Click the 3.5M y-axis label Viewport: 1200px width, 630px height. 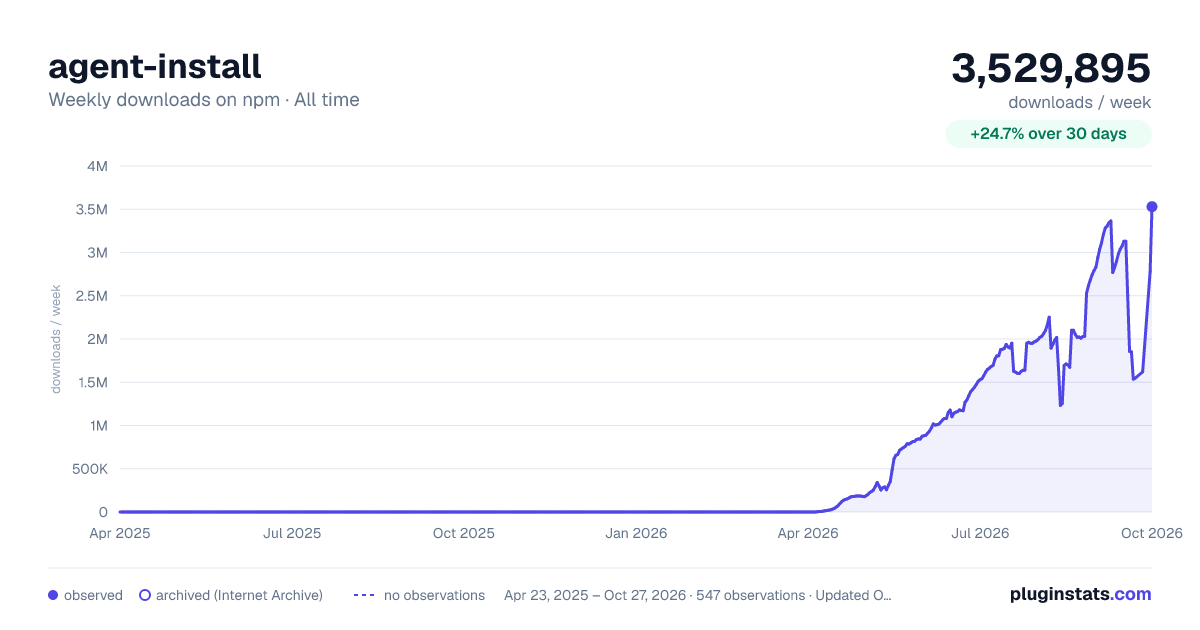click(x=90, y=209)
